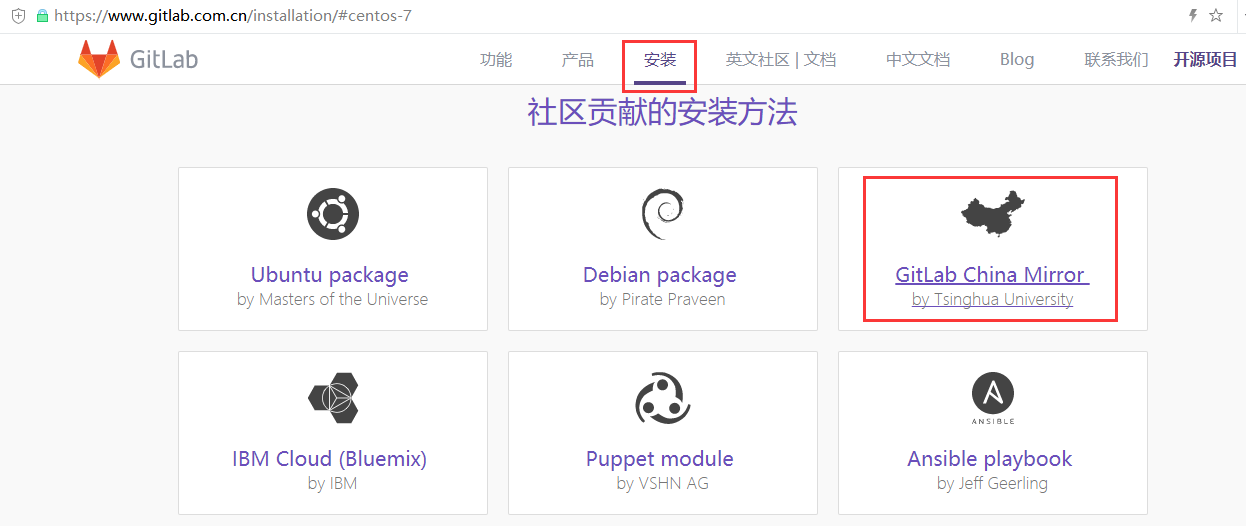The image size is (1246, 526).
Task: Open the 功能 menu item
Action: [x=496, y=59]
